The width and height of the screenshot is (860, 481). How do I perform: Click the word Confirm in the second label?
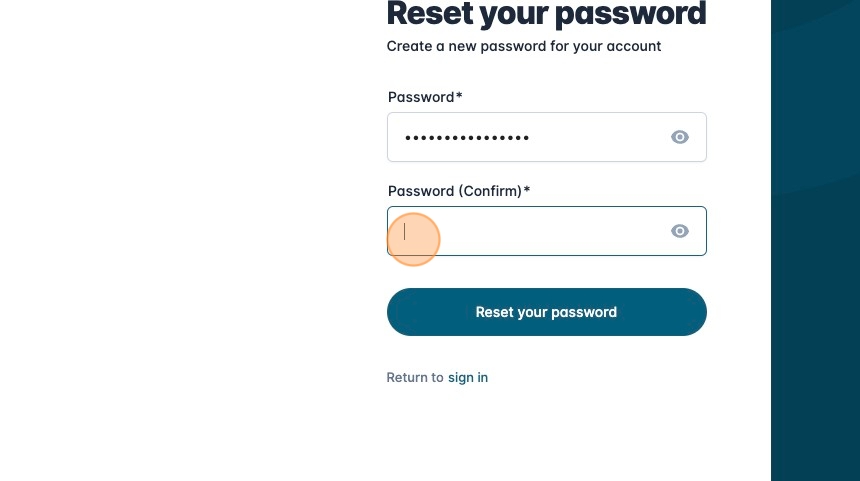point(490,191)
